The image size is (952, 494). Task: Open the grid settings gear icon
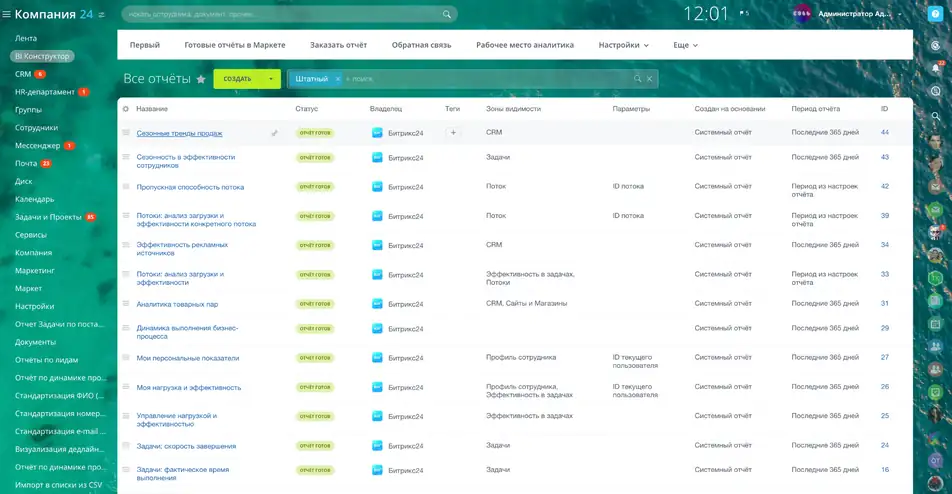(126, 108)
